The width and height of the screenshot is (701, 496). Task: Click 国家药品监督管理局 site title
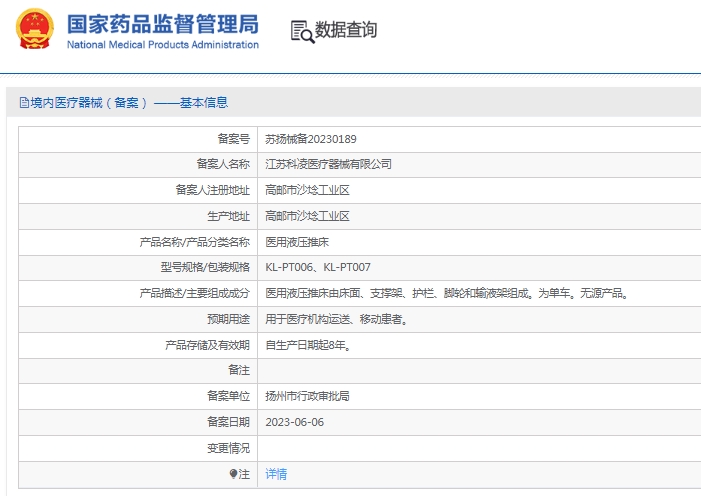click(163, 24)
